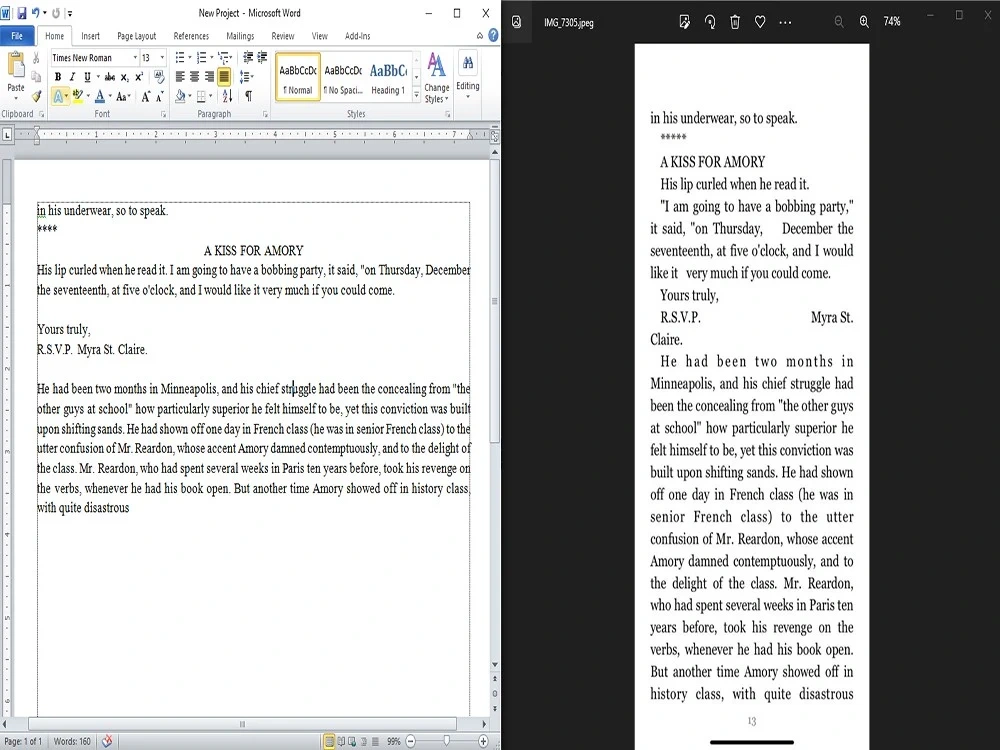Toggle Bold formatting
Screen dimensions: 1000x750
[58, 77]
